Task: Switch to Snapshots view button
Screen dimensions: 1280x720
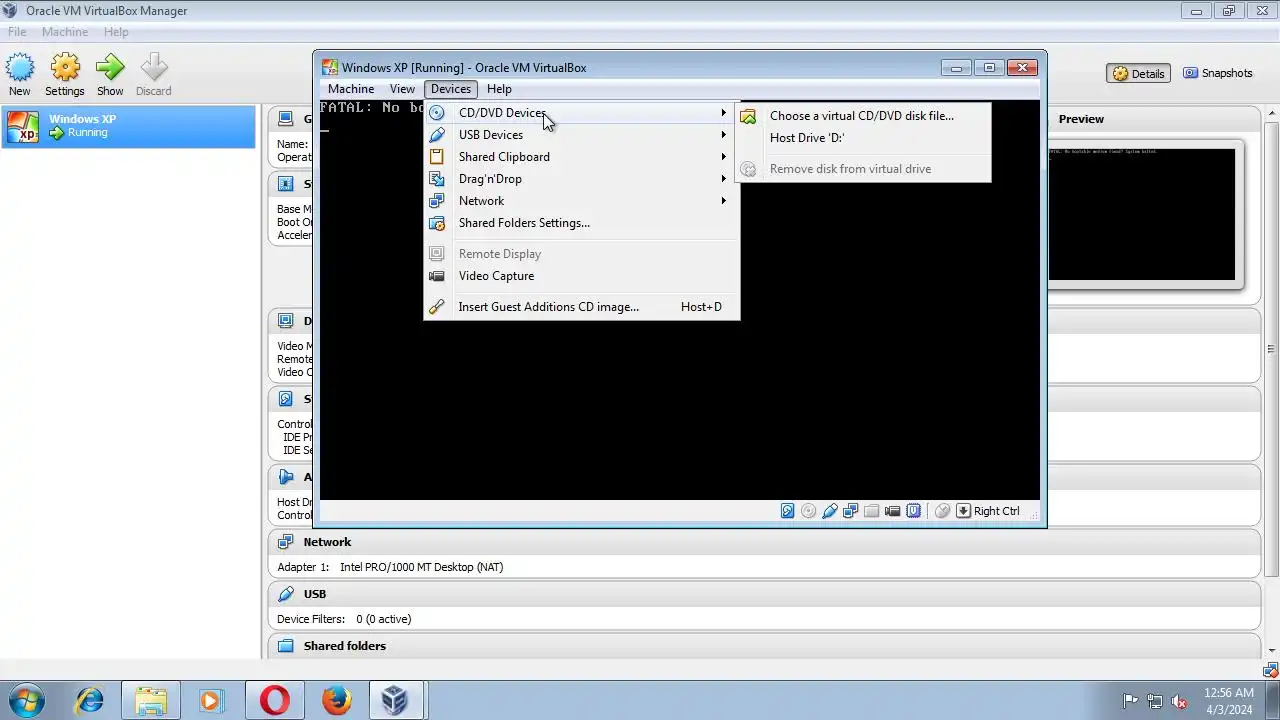Action: tap(1218, 73)
